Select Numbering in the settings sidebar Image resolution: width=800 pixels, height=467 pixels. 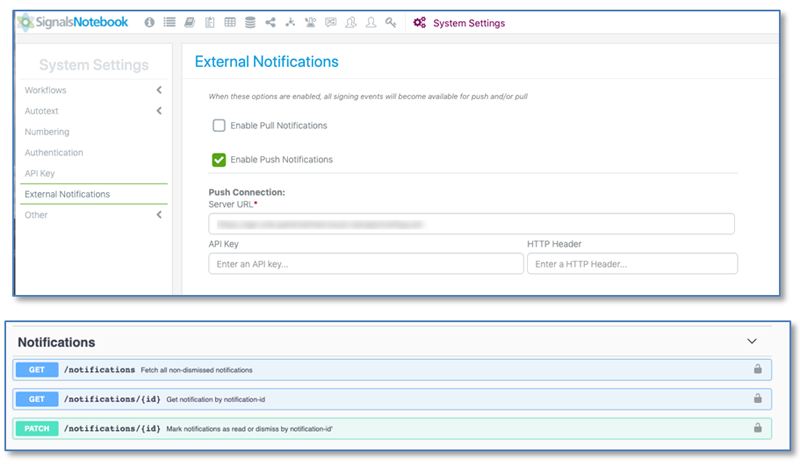click(47, 132)
